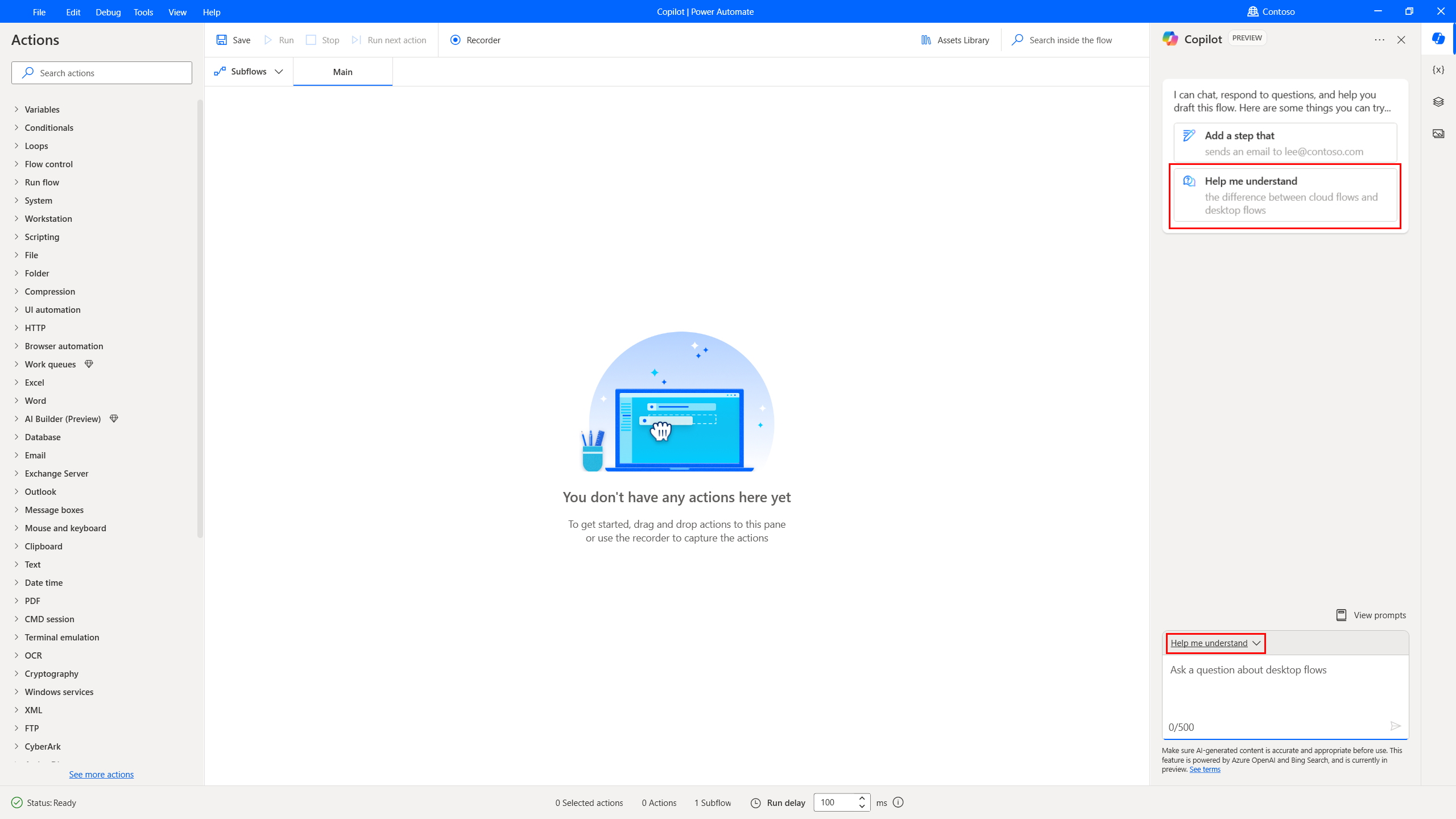Click the Subflows icon with dropdown

coord(248,71)
